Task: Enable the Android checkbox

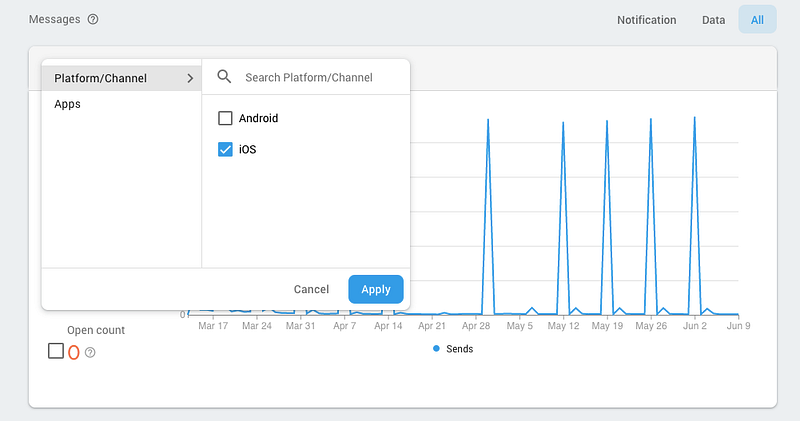Action: pos(225,118)
